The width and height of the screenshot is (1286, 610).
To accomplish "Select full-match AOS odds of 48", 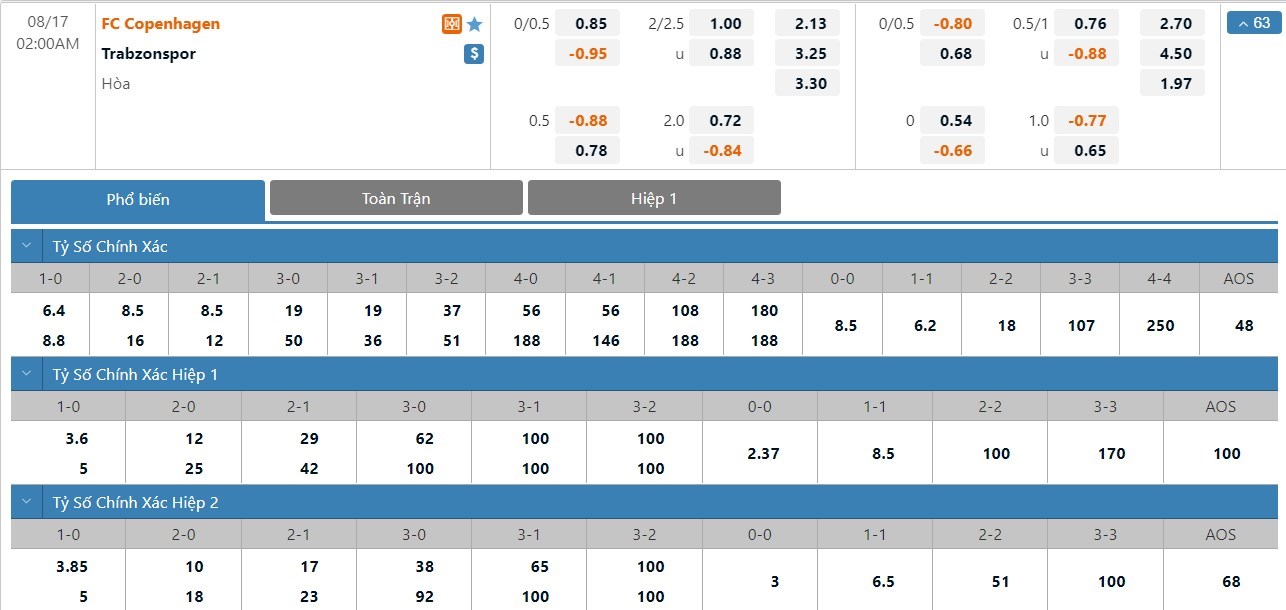I will click(1238, 325).
